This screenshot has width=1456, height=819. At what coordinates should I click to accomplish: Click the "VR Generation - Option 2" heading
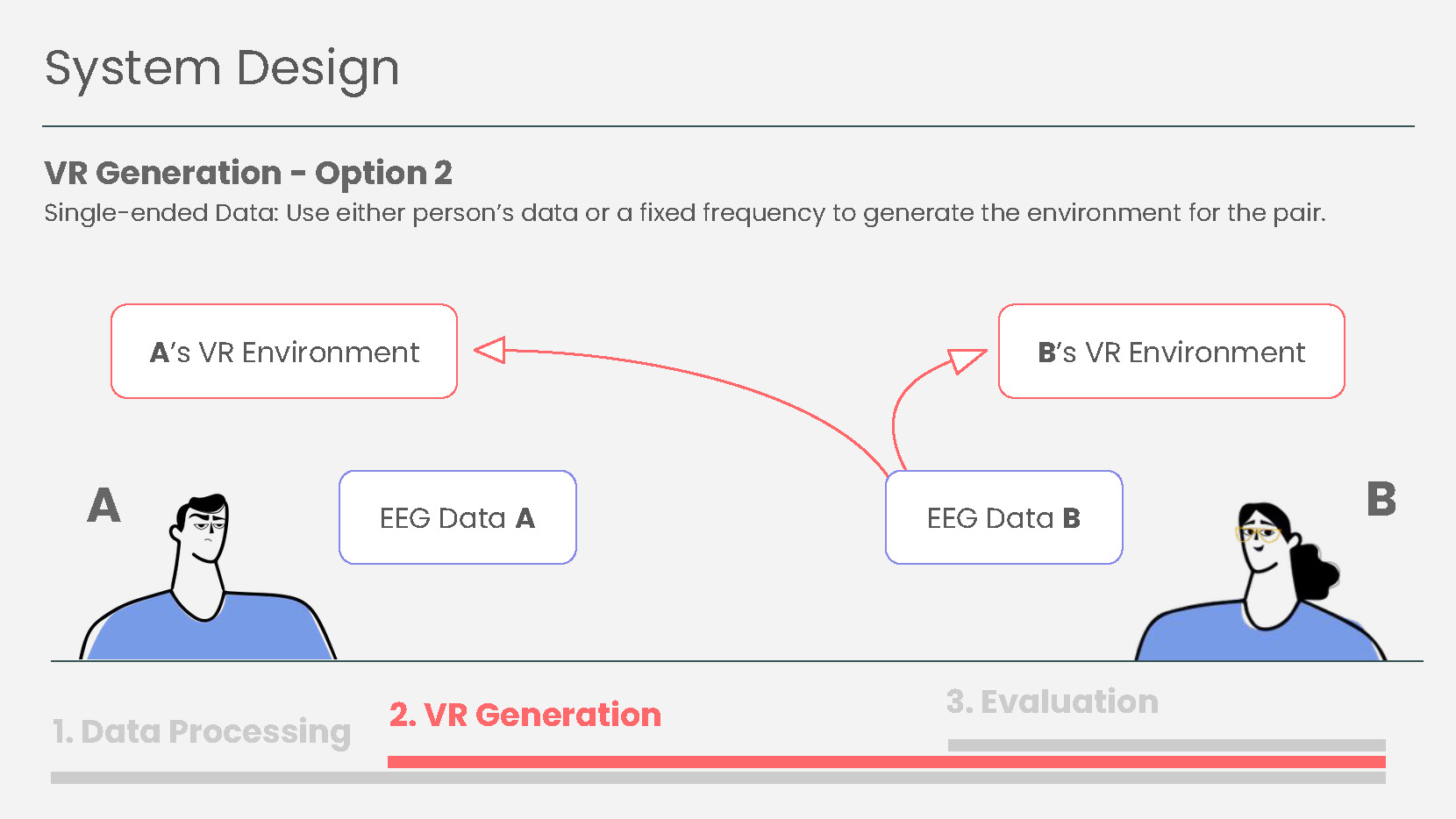tap(248, 173)
